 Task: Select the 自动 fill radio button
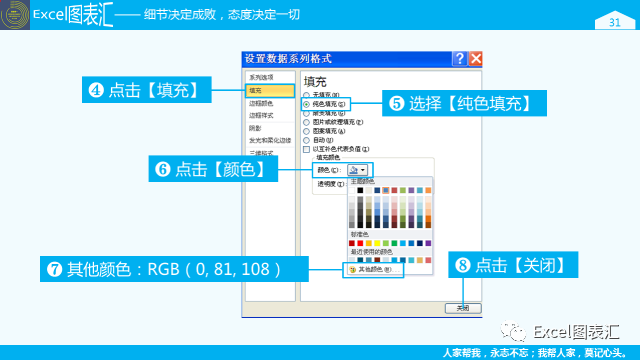[x=306, y=140]
